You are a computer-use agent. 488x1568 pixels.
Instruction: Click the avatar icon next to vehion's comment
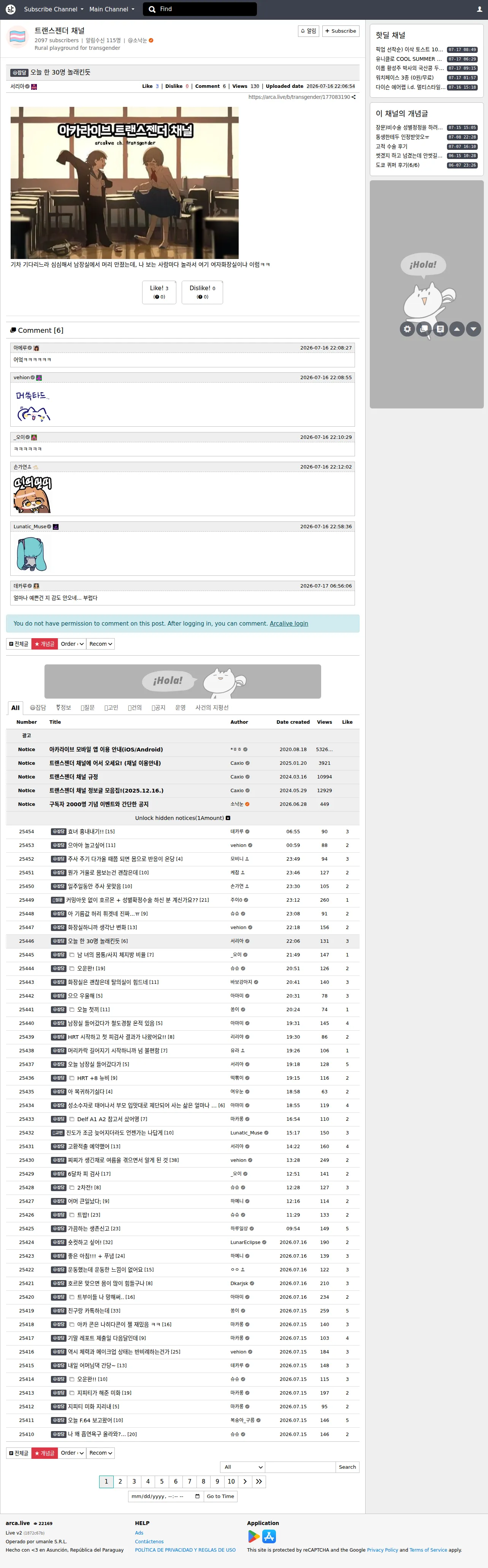[39, 377]
